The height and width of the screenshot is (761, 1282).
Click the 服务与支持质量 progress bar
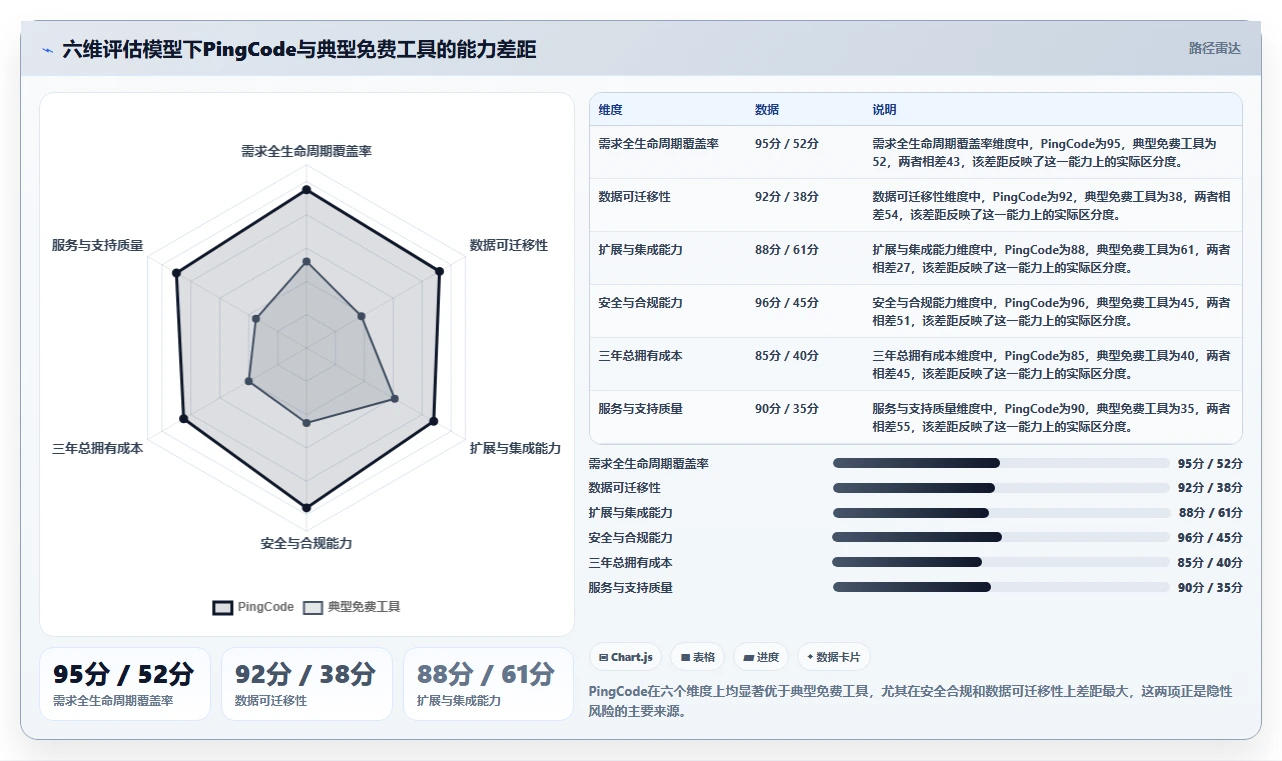point(1001,587)
